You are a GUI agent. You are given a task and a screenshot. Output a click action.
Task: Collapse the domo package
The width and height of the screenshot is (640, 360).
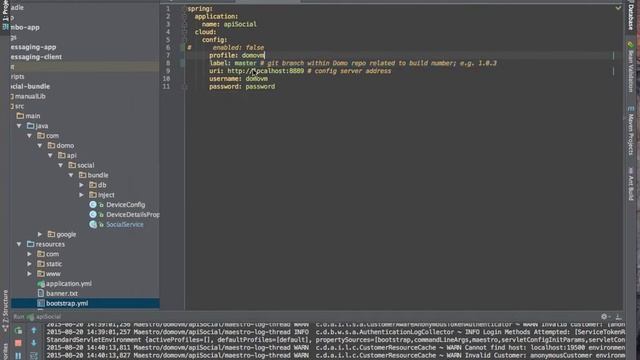tap(40, 146)
